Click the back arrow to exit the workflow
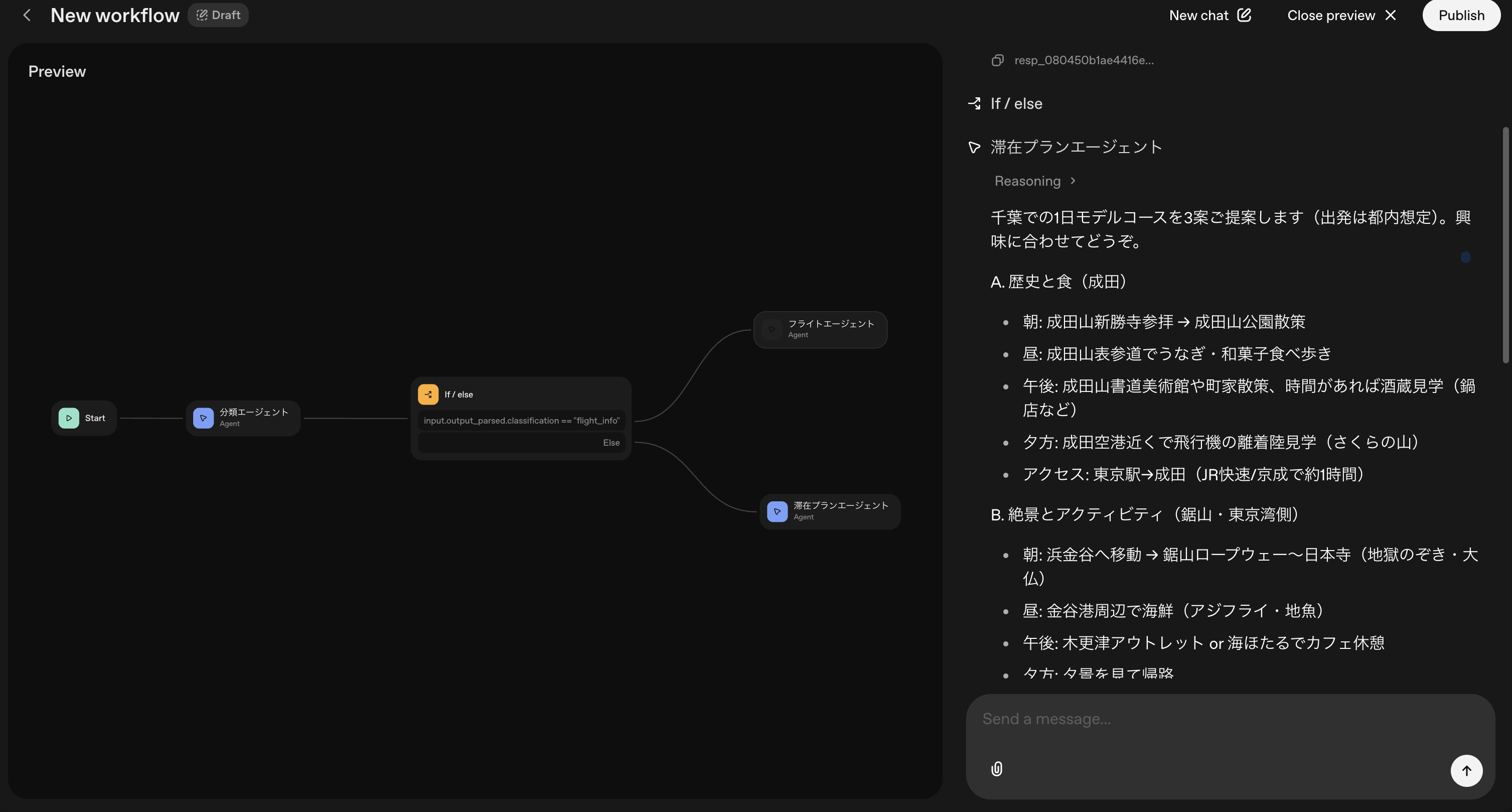Screen dimensions: 1512x812 [x=27, y=15]
